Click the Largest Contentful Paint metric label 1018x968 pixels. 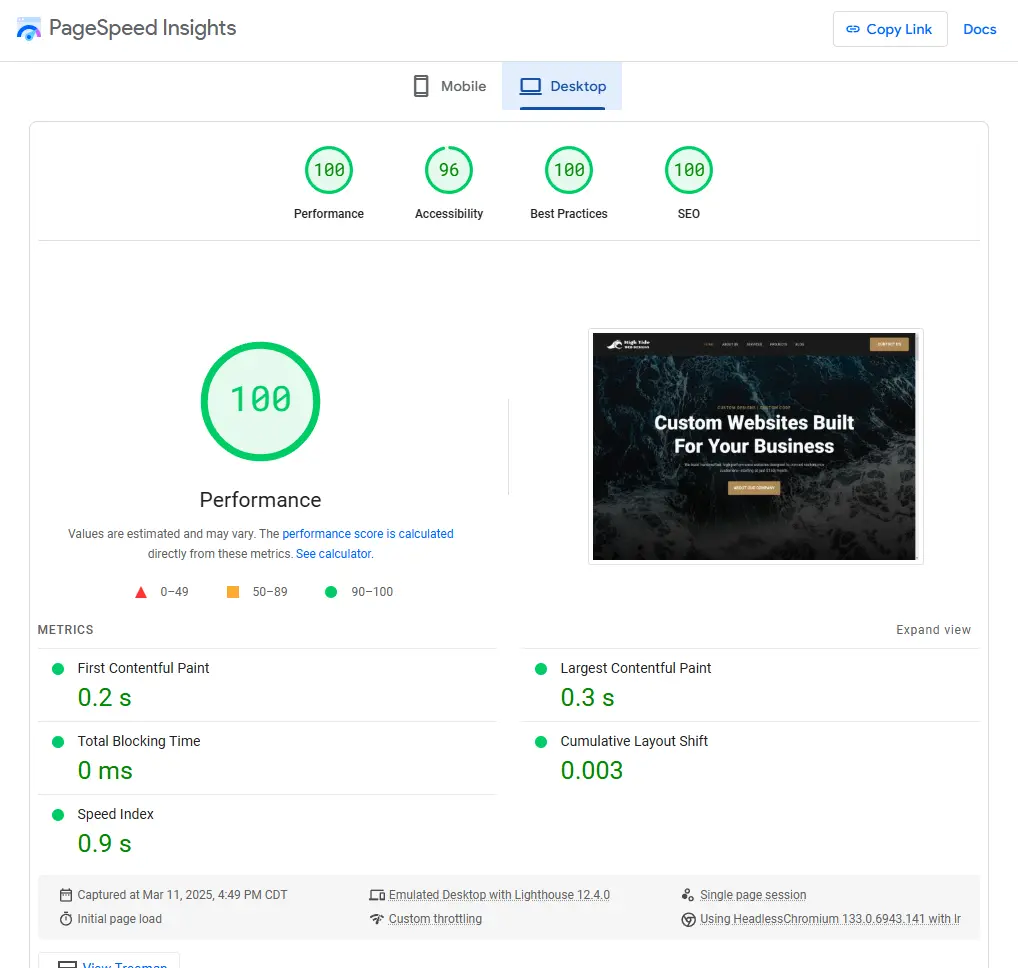pos(636,668)
